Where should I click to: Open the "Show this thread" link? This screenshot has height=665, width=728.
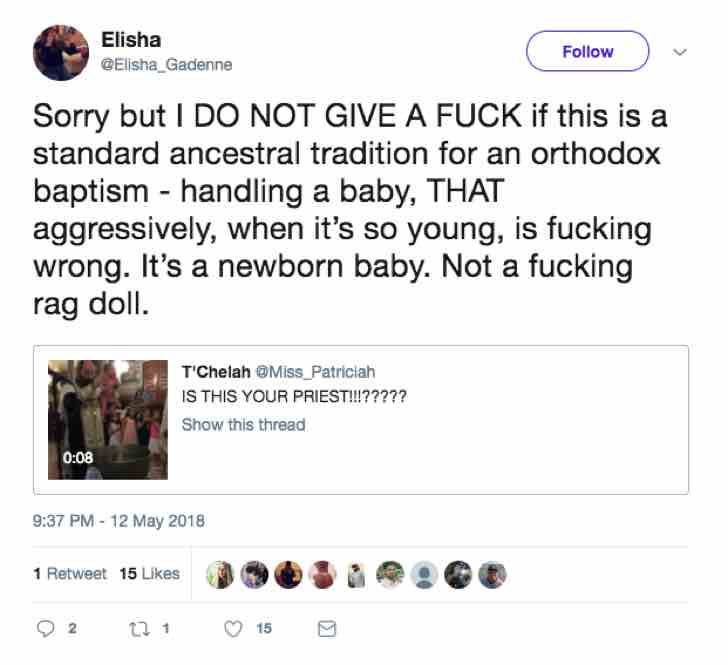243,424
